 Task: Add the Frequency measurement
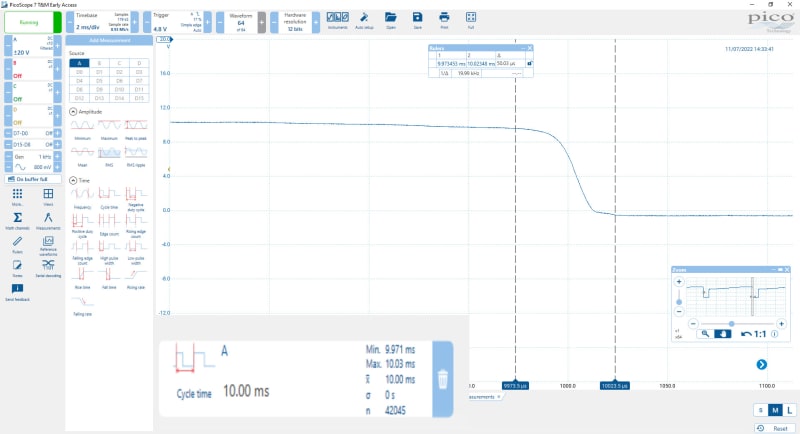(82, 198)
